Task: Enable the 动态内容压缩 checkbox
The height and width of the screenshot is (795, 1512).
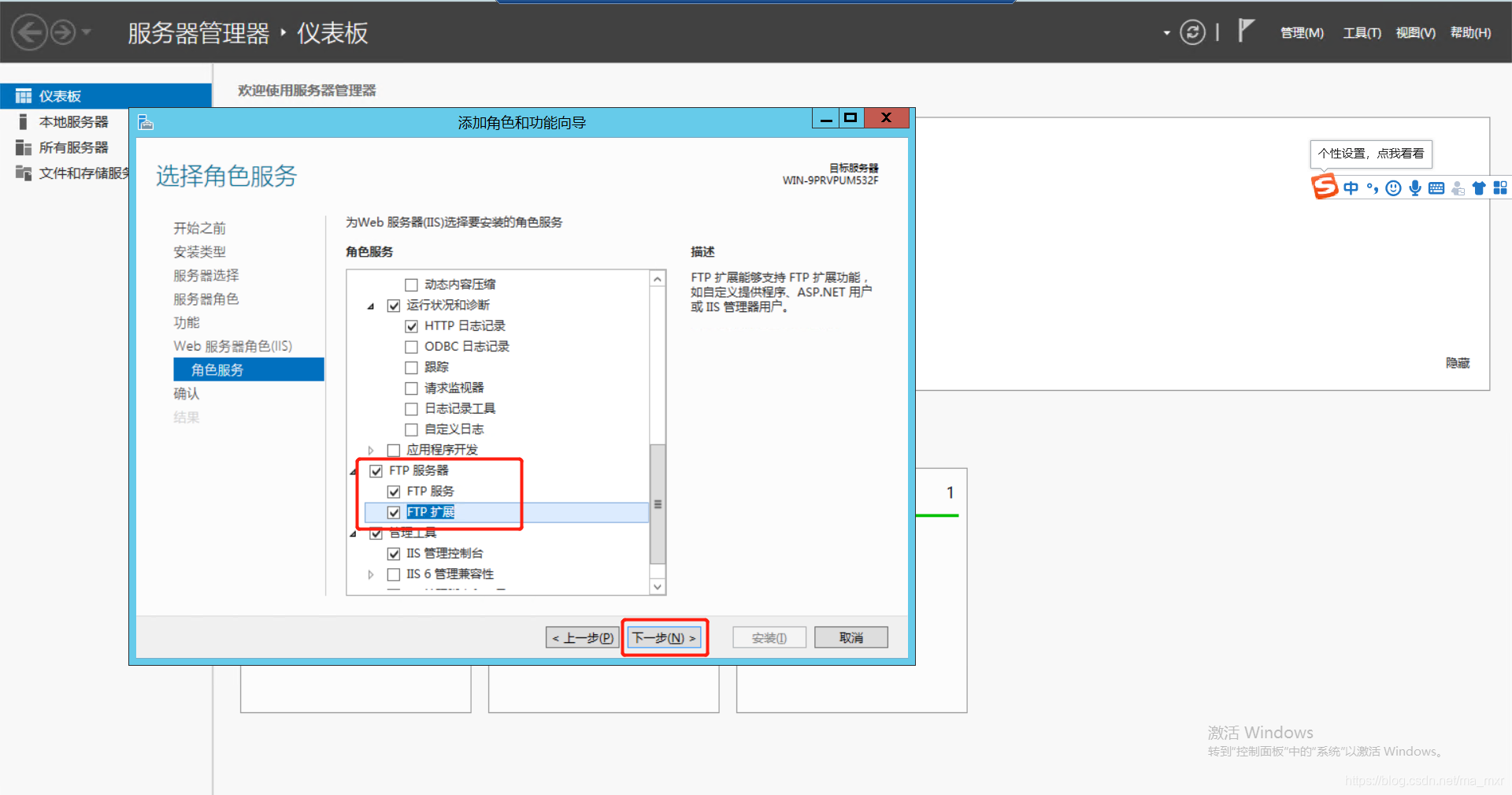Action: 410,284
